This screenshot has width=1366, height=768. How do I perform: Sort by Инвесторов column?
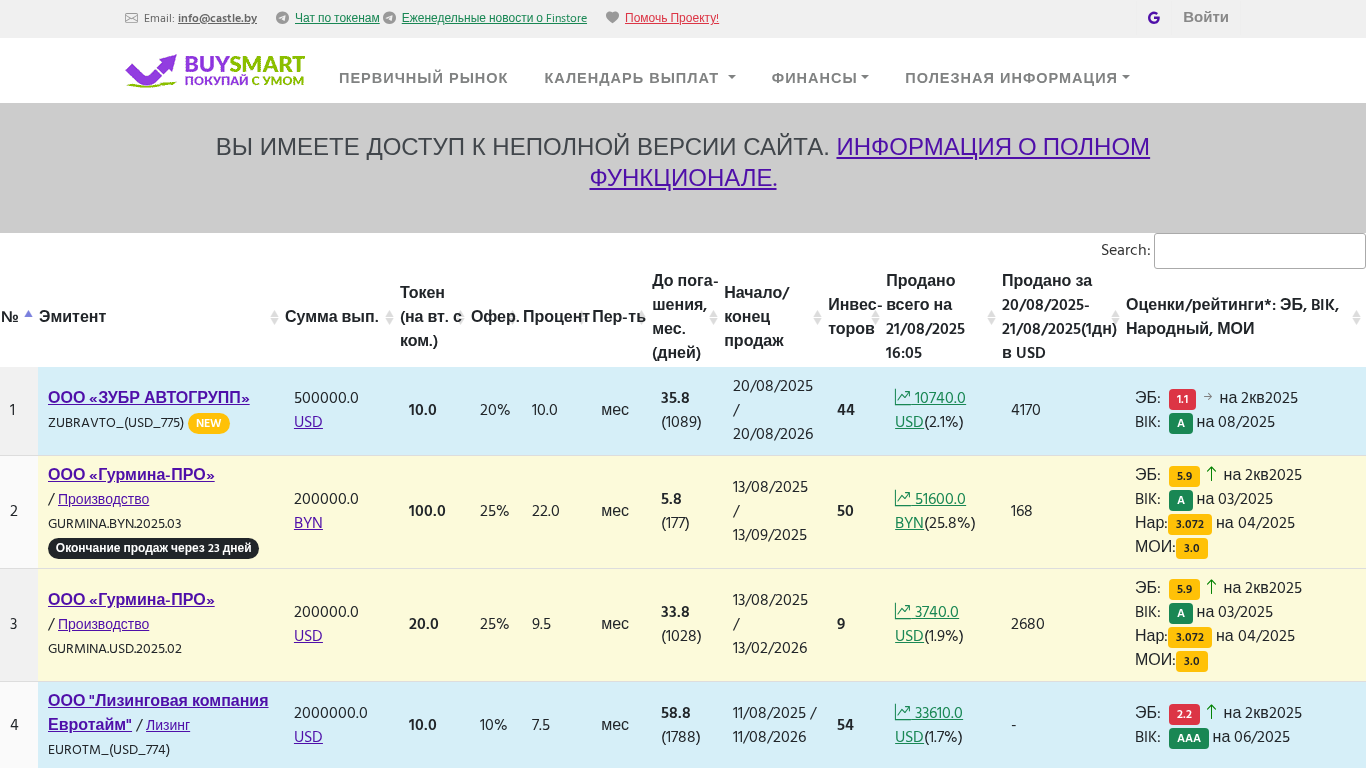click(x=855, y=317)
